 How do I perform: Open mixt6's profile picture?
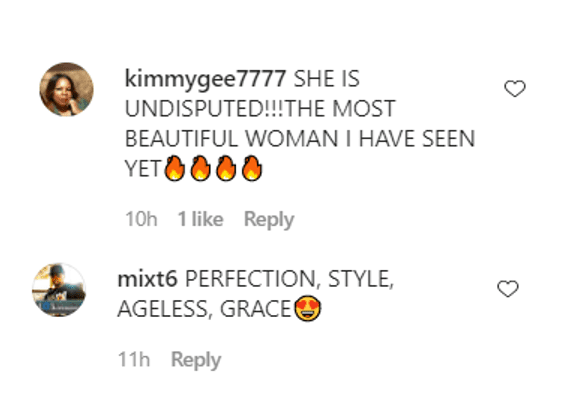click(x=59, y=290)
